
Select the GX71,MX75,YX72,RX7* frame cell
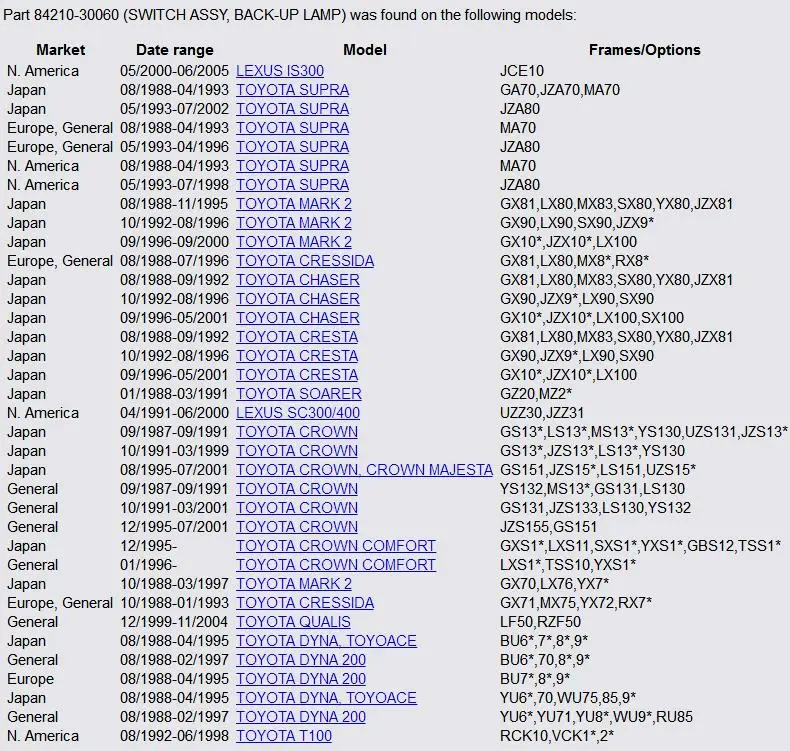coord(576,603)
